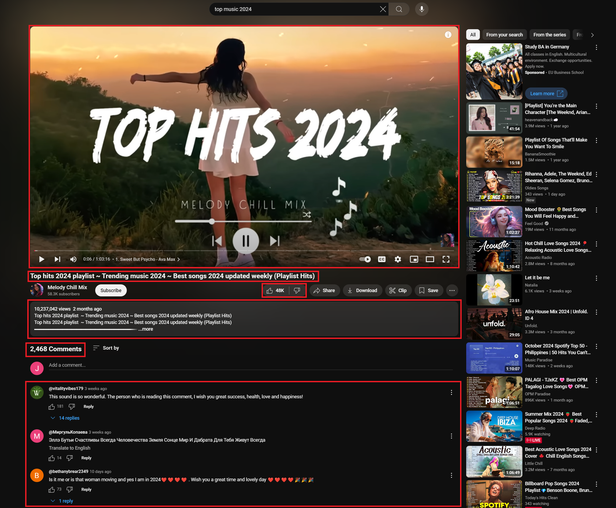Open options menu for @bethanybrear2349 comment
This screenshot has width=616, height=508.
click(451, 475)
